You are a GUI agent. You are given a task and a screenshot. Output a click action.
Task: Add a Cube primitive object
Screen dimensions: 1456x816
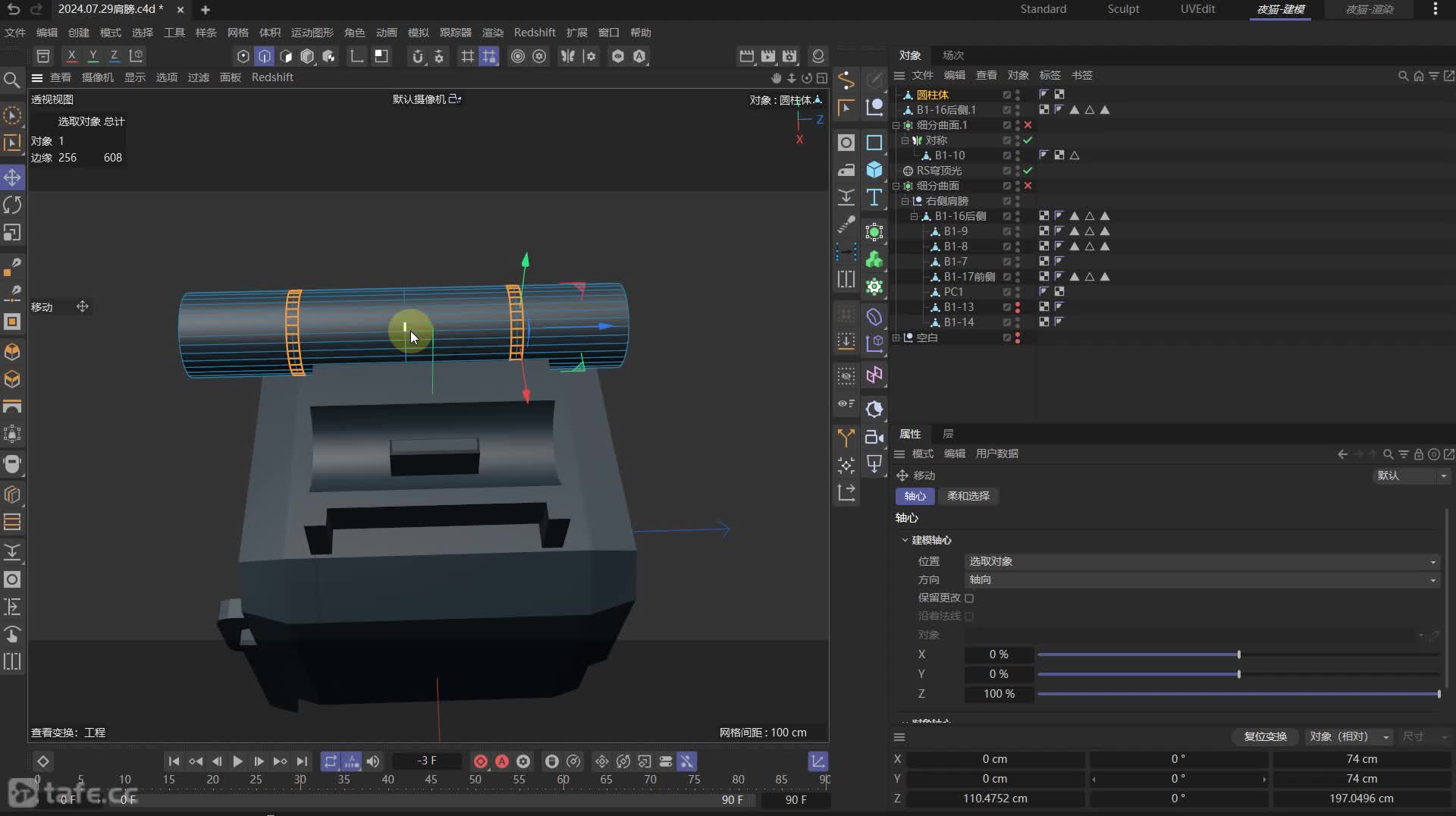874,169
